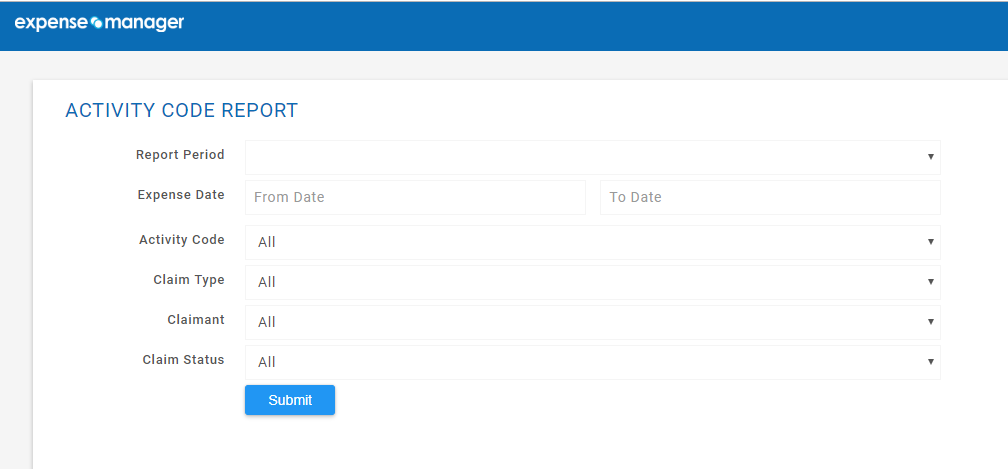This screenshot has width=1008, height=469.
Task: Click the Report Period label
Action: [x=180, y=155]
